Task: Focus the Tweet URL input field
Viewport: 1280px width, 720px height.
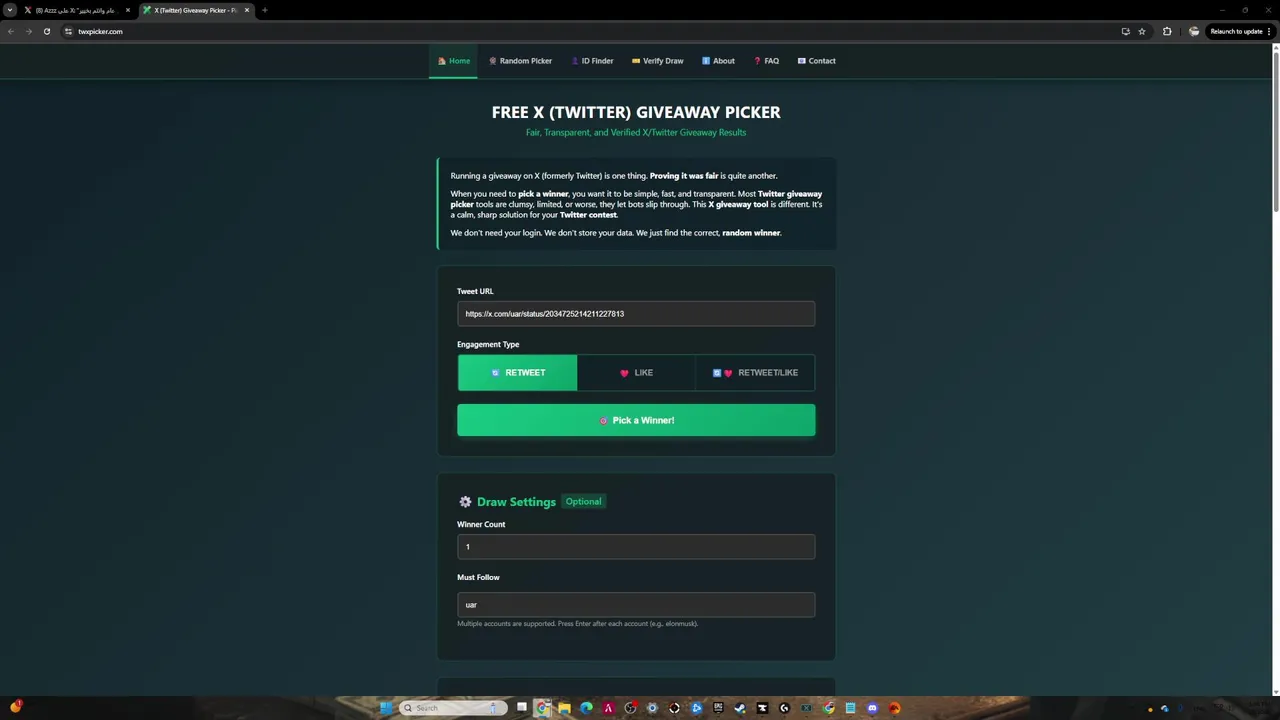Action: pyautogui.click(x=636, y=314)
